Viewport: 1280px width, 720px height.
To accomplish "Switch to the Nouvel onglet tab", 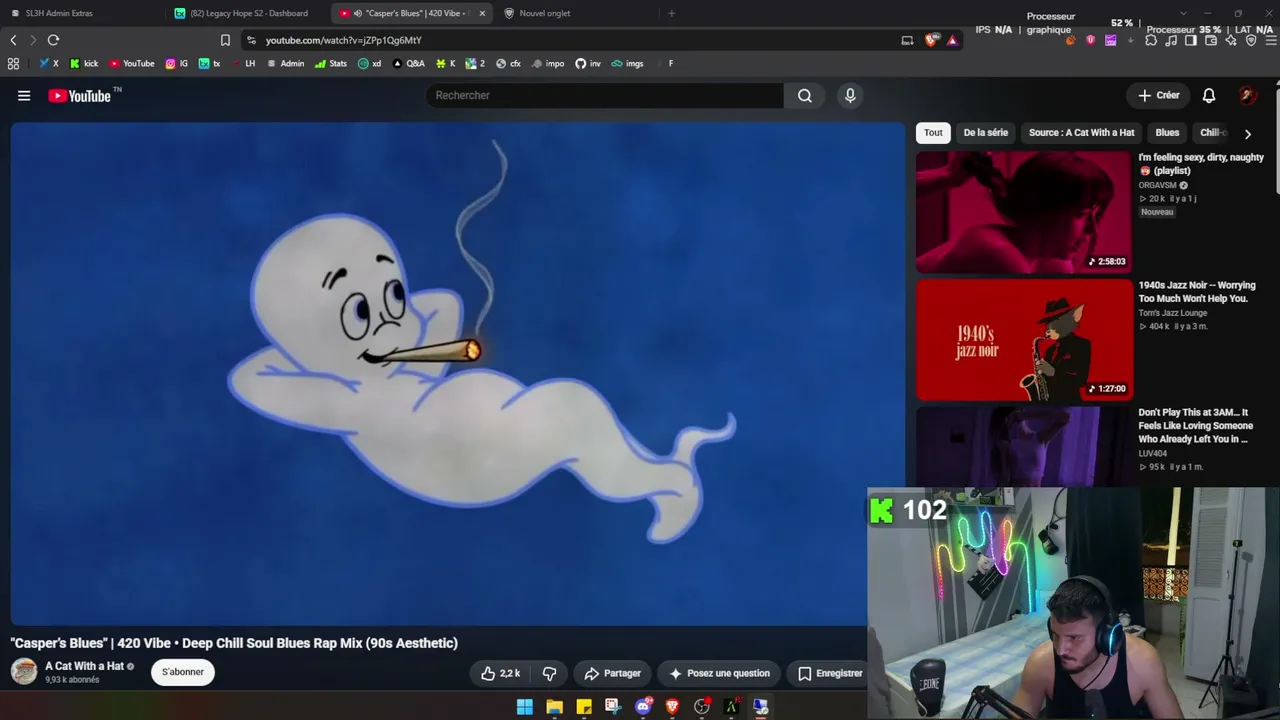I will [576, 13].
